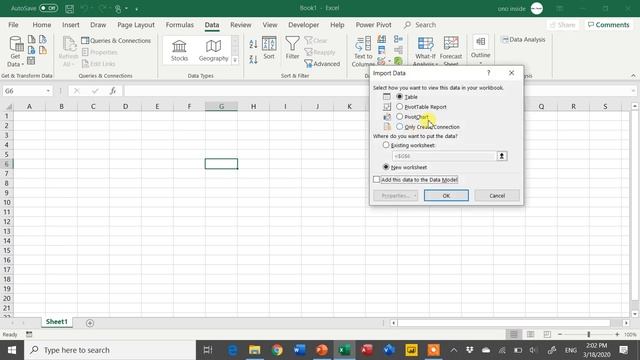The image size is (640, 360).
Task: Click the Geography data type
Action: click(x=213, y=50)
